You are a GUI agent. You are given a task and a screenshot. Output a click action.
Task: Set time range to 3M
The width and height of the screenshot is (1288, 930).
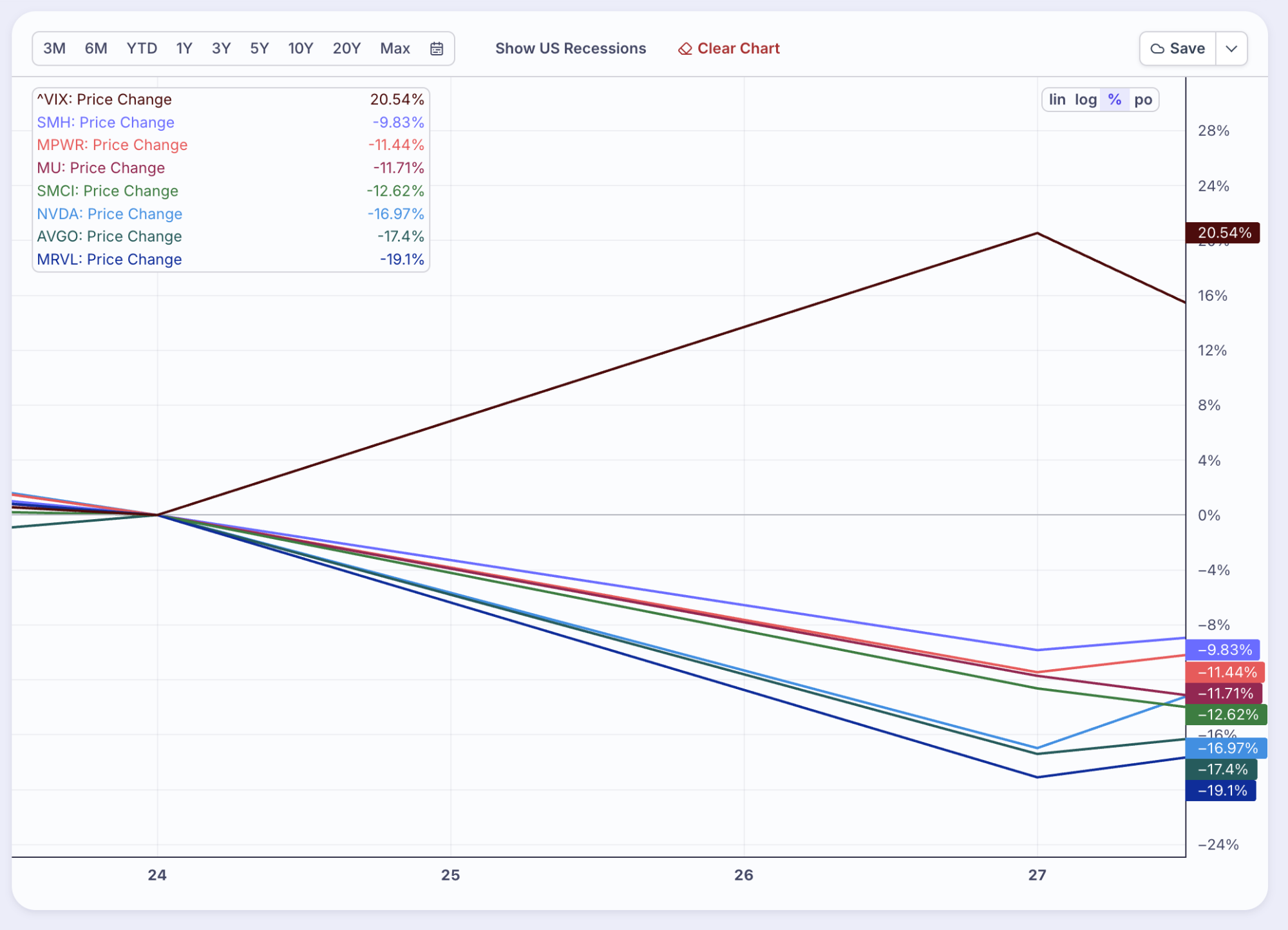55,49
